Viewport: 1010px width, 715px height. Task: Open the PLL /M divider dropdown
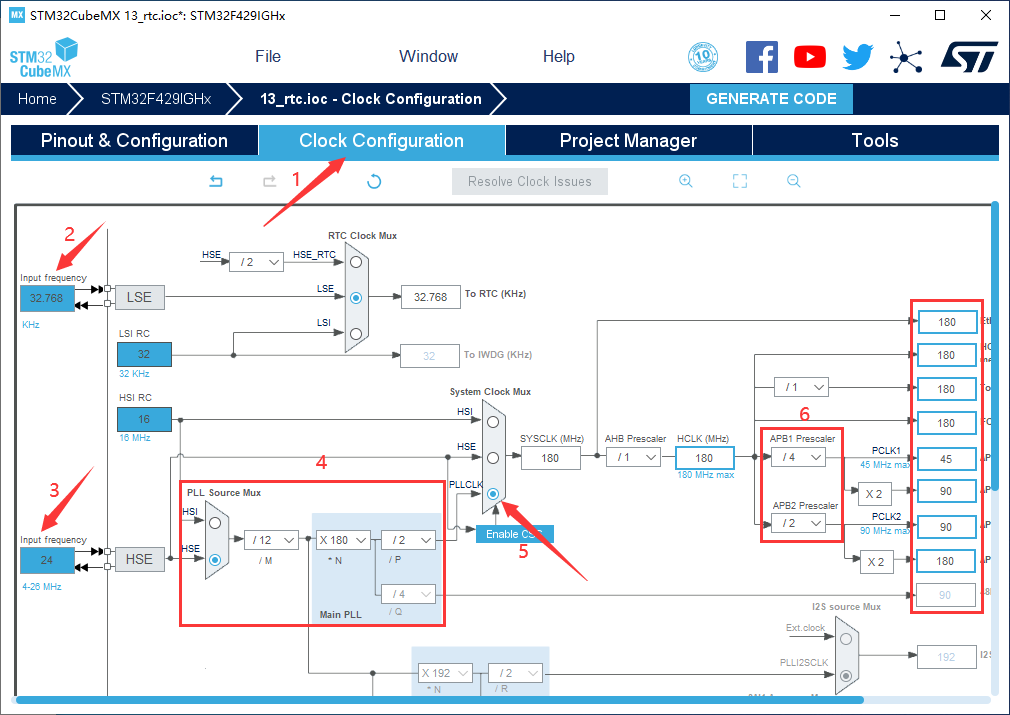[x=271, y=540]
